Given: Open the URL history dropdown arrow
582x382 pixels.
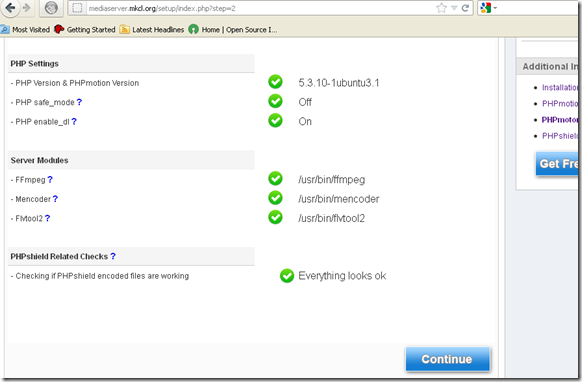Looking at the screenshot, I should pos(454,8).
